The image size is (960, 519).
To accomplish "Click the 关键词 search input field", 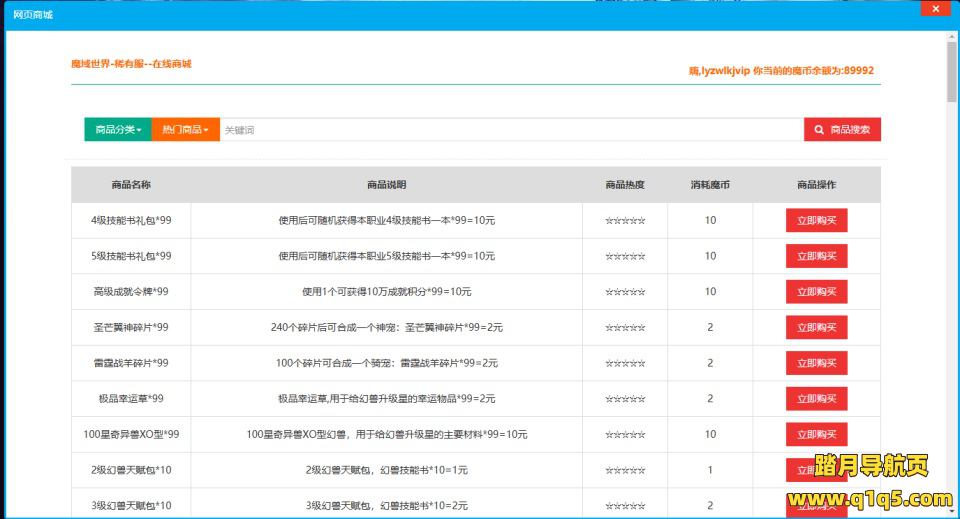I will pos(510,130).
